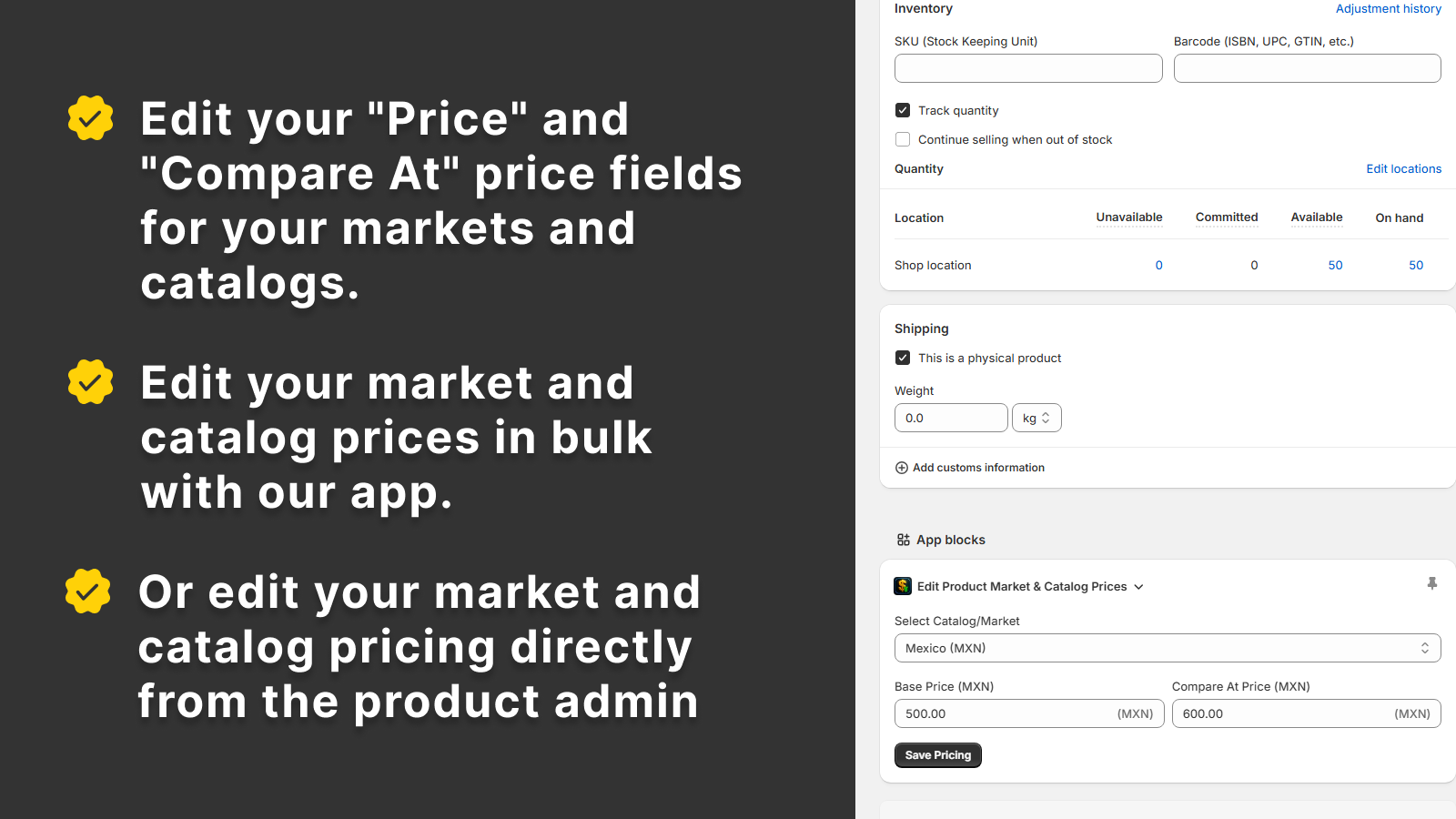Click the On hand value of 50
This screenshot has width=1456, height=819.
click(1416, 265)
